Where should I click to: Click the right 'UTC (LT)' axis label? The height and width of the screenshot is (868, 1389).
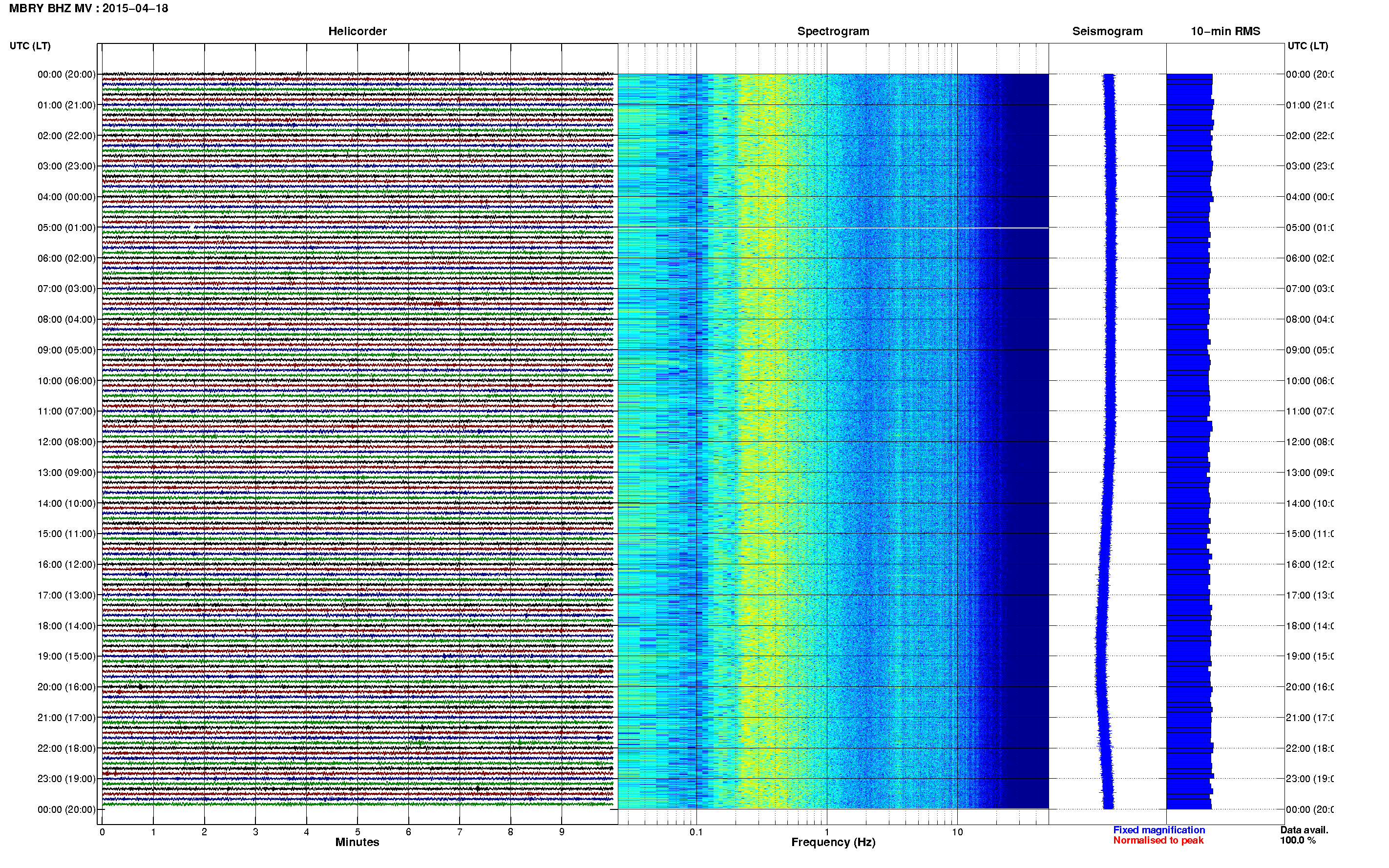coord(1307,46)
